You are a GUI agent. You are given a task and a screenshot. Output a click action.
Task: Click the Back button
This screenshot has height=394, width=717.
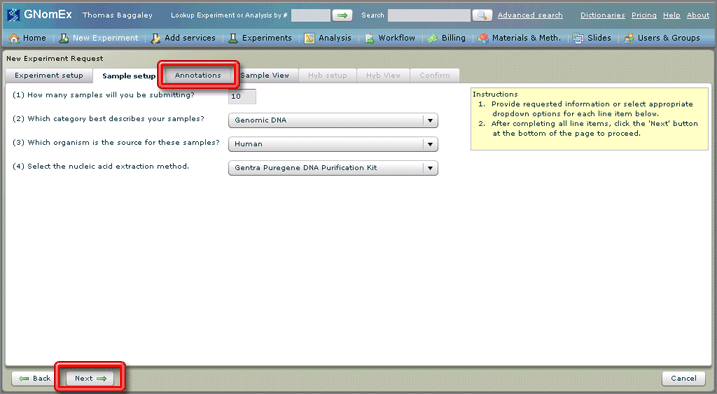pyautogui.click(x=34, y=378)
